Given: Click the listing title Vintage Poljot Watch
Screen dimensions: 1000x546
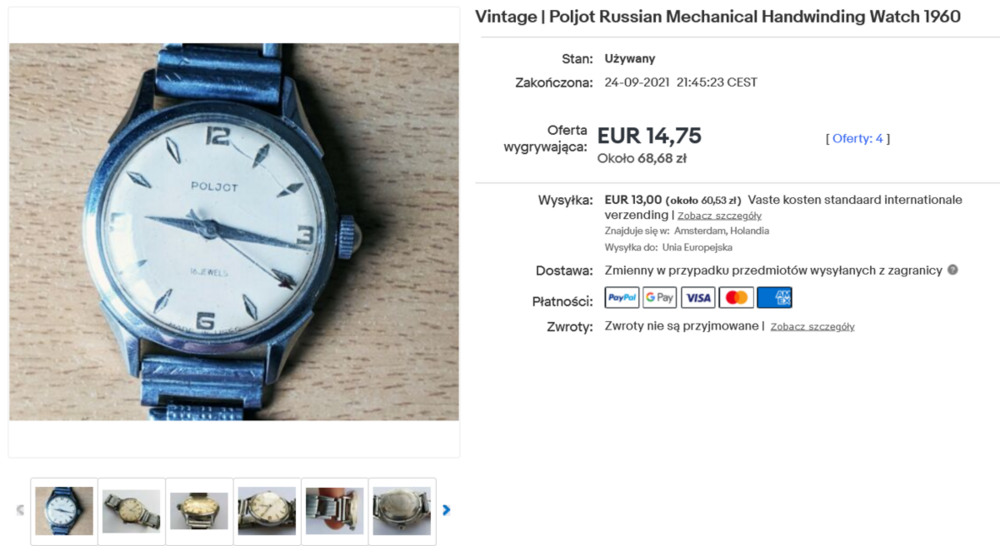Looking at the screenshot, I should [717, 17].
